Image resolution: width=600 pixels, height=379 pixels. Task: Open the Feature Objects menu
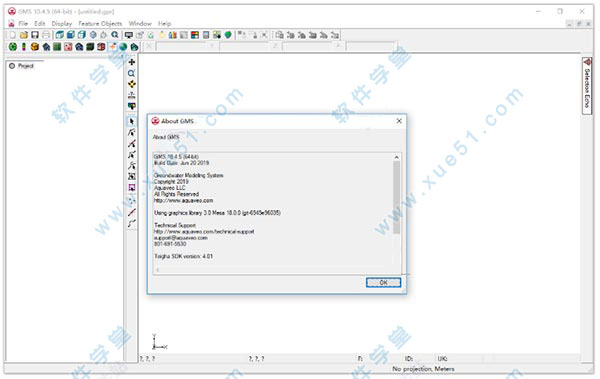(x=100, y=24)
